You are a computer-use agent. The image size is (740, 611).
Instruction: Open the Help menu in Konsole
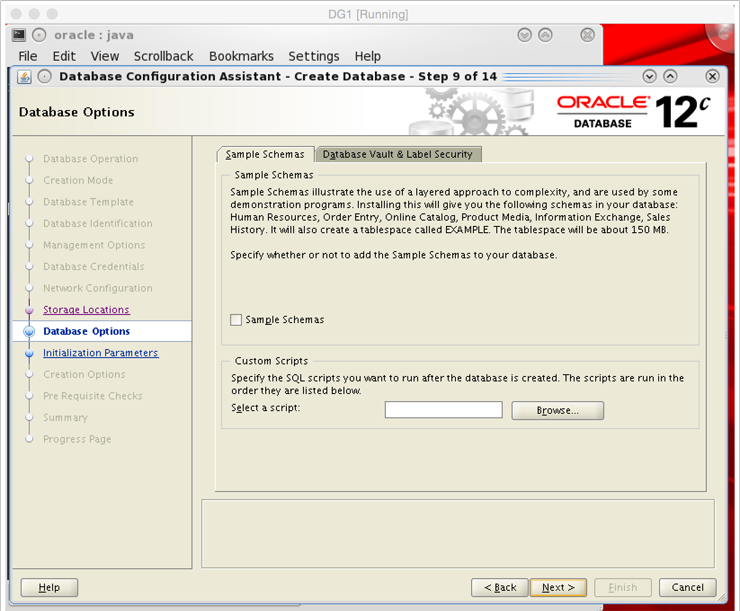(x=368, y=56)
